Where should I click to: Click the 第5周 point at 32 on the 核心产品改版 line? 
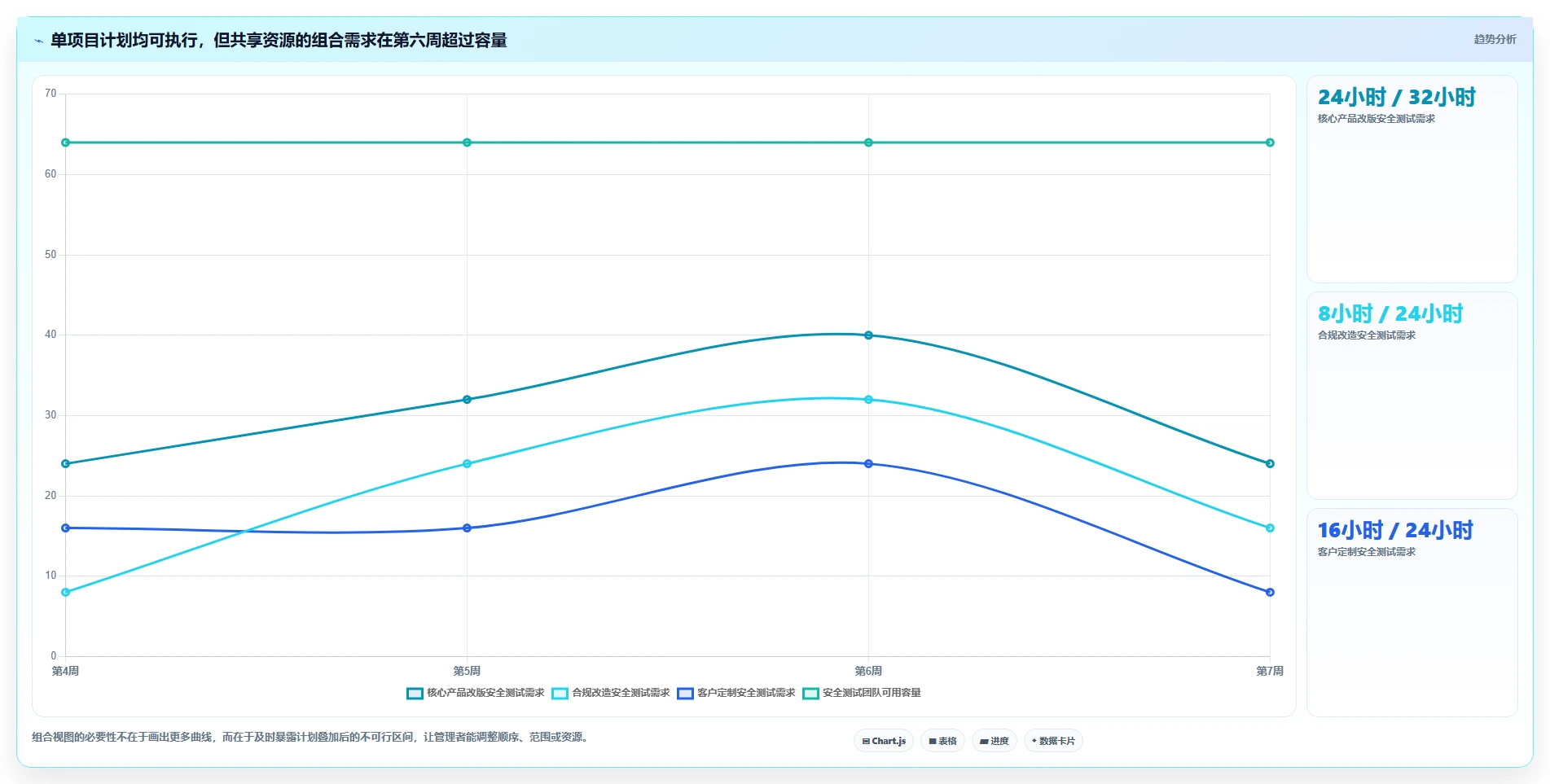click(x=467, y=400)
